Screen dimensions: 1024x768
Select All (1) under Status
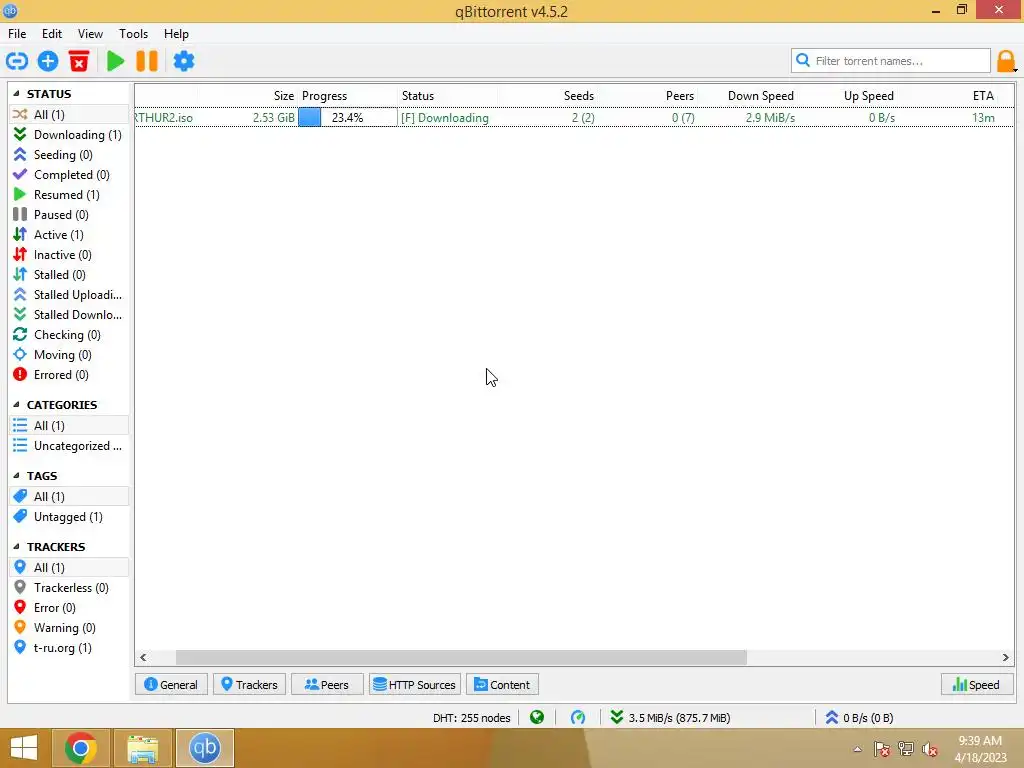(x=69, y=114)
